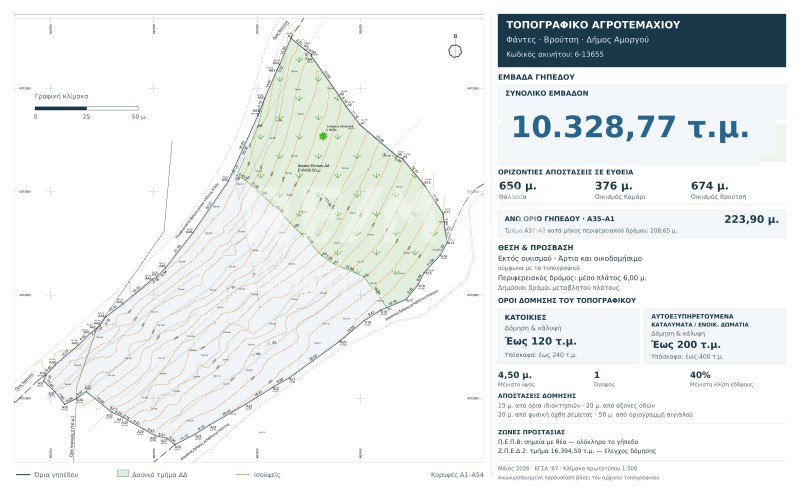
Task: Click the Δασικό τμήμα ΔΔ legend text
Action: point(160,475)
